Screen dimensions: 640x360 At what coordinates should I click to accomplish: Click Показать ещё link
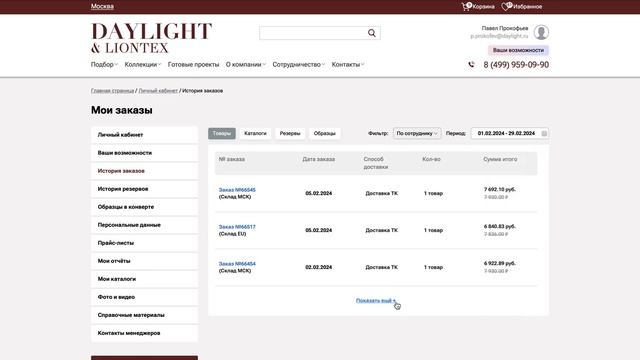click(x=376, y=300)
